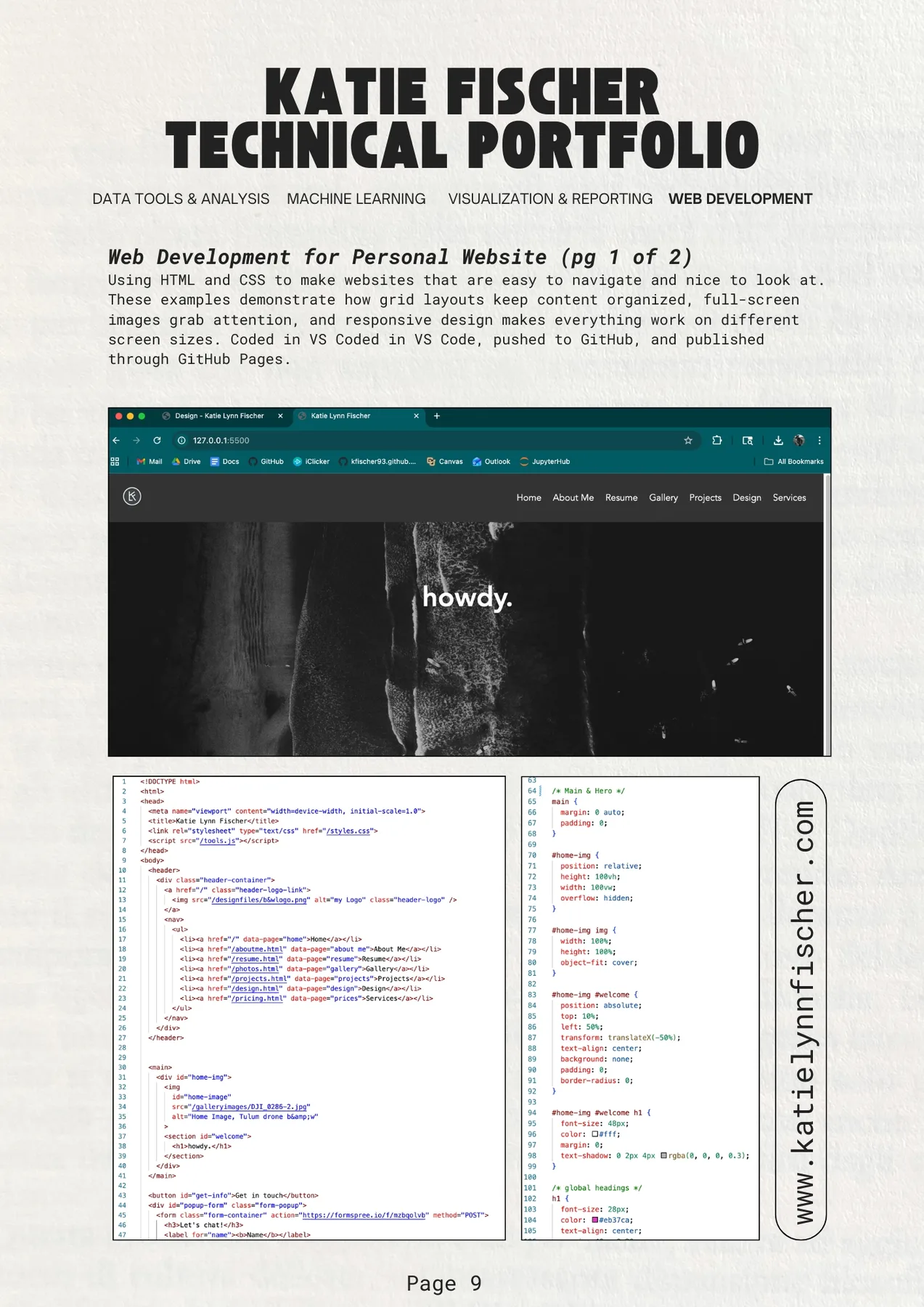Go to Home in site navigation
Viewport: 924px width, 1307px height.
tap(528, 497)
